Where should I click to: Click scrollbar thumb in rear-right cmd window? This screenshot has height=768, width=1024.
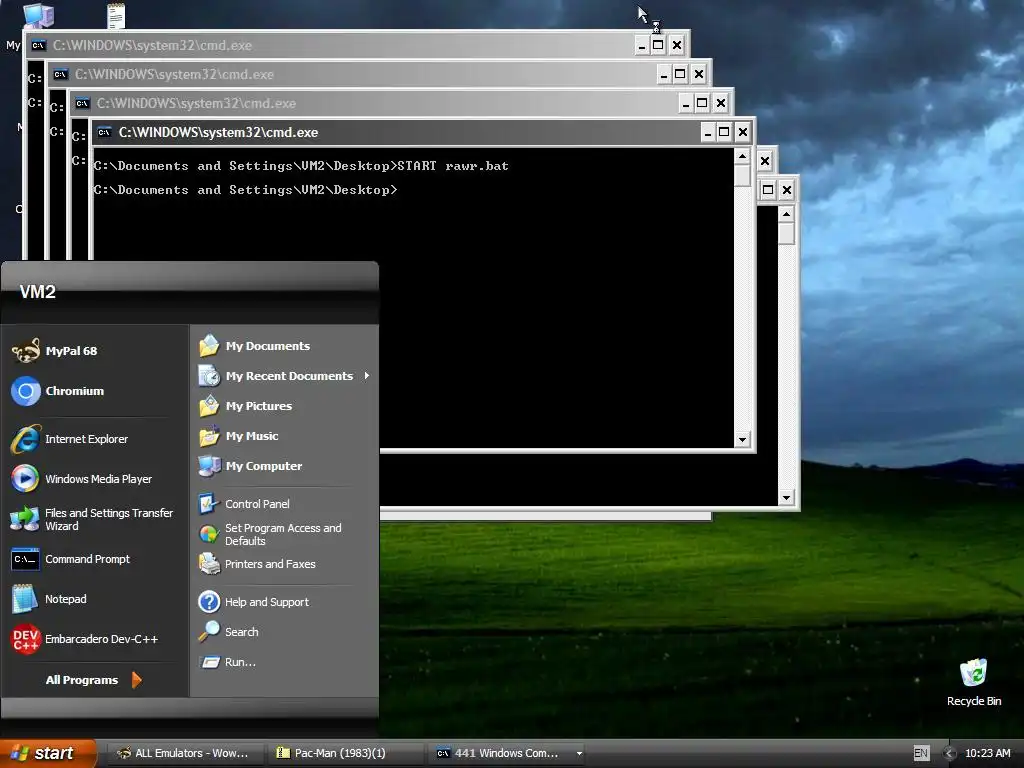786,233
